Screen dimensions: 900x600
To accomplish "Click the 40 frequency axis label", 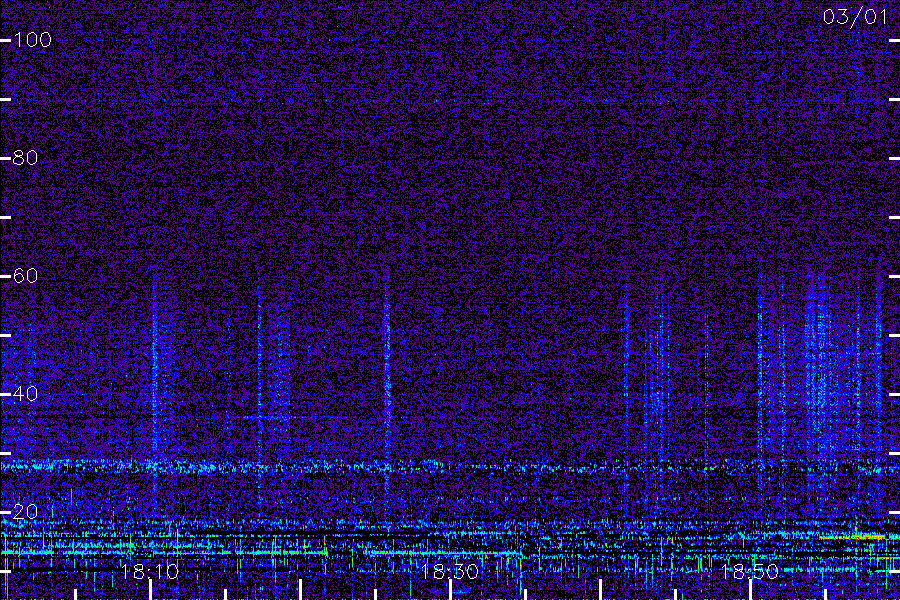I will [25, 393].
